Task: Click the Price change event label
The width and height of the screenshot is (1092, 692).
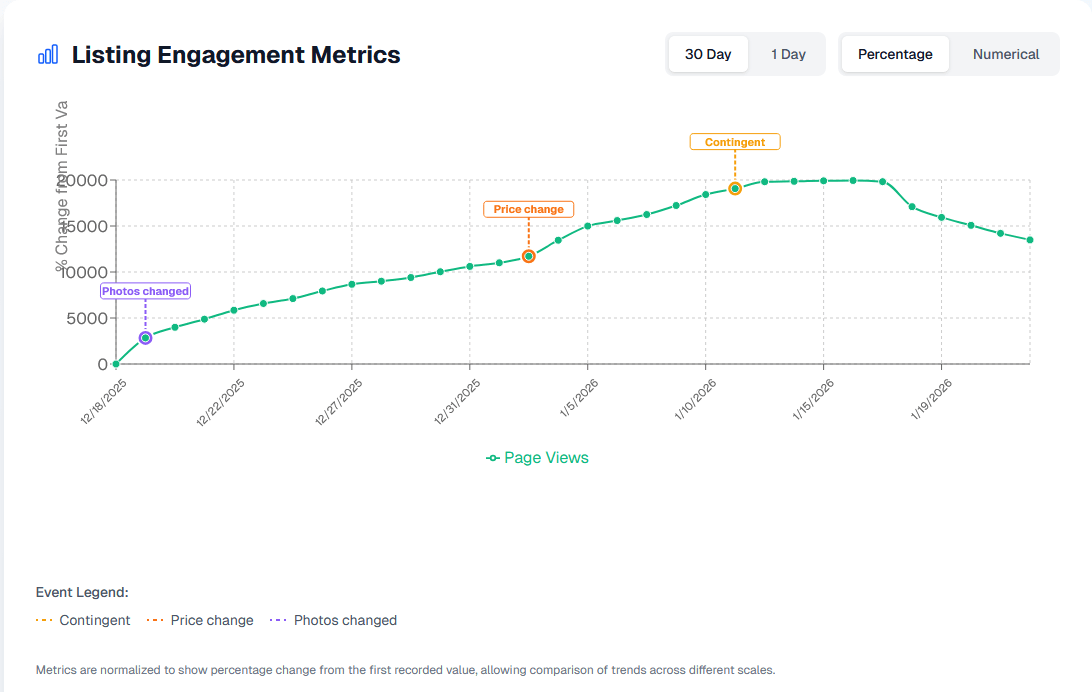Action: 528,209
